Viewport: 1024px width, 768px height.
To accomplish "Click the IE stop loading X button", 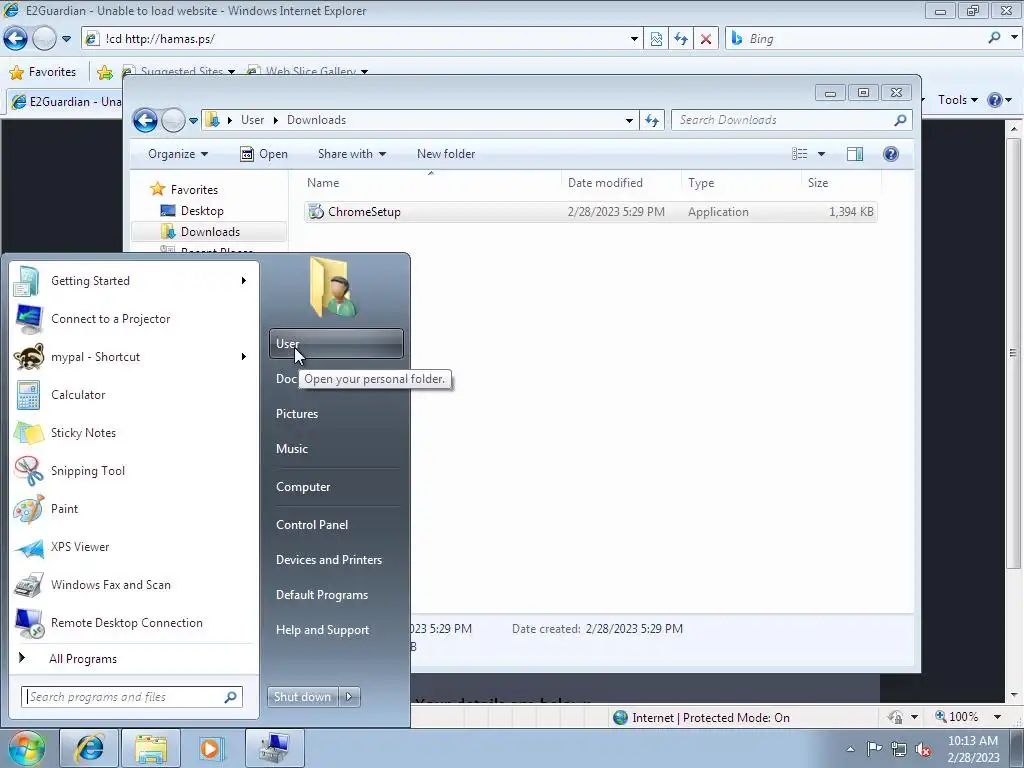I will [x=706, y=39].
